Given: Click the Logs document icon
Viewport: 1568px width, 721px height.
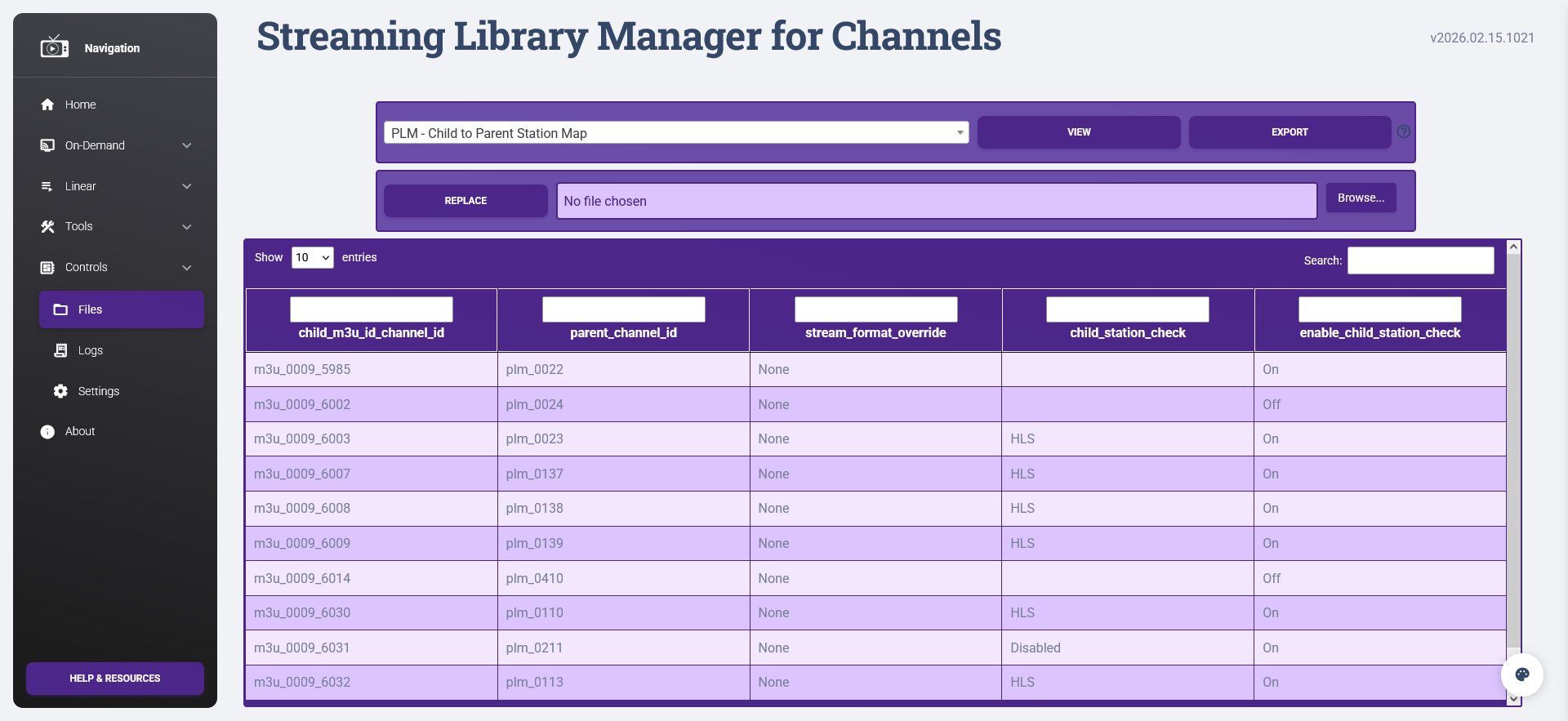Looking at the screenshot, I should [x=60, y=350].
